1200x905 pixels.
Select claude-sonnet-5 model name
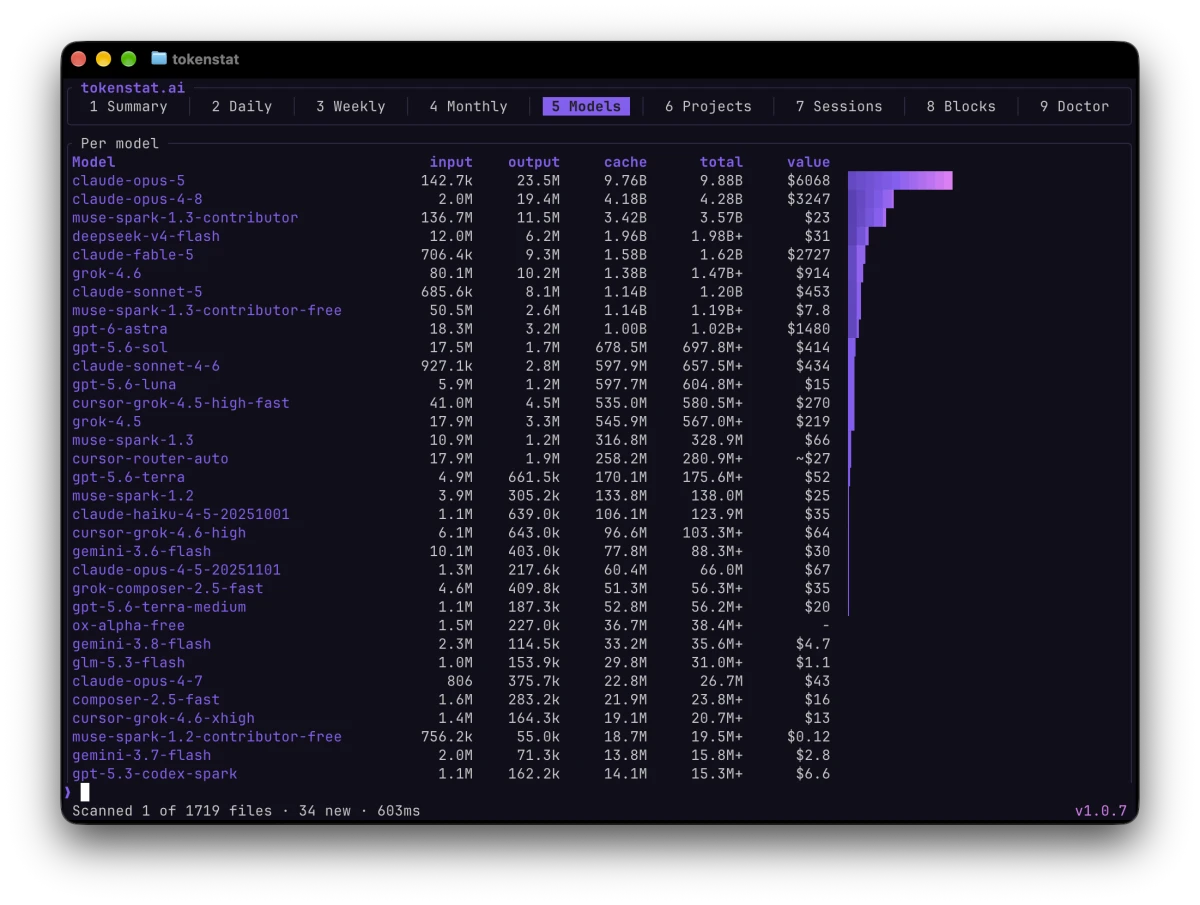pyautogui.click(x=137, y=292)
